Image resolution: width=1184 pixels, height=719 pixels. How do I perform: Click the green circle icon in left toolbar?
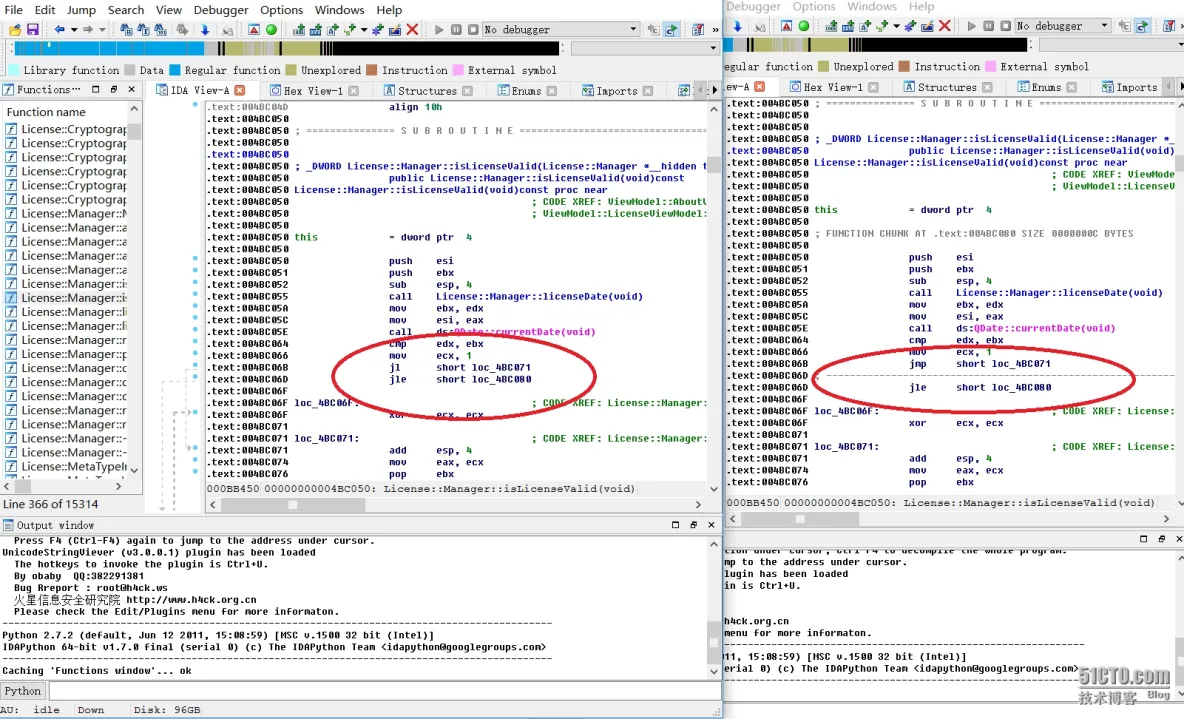click(x=271, y=29)
